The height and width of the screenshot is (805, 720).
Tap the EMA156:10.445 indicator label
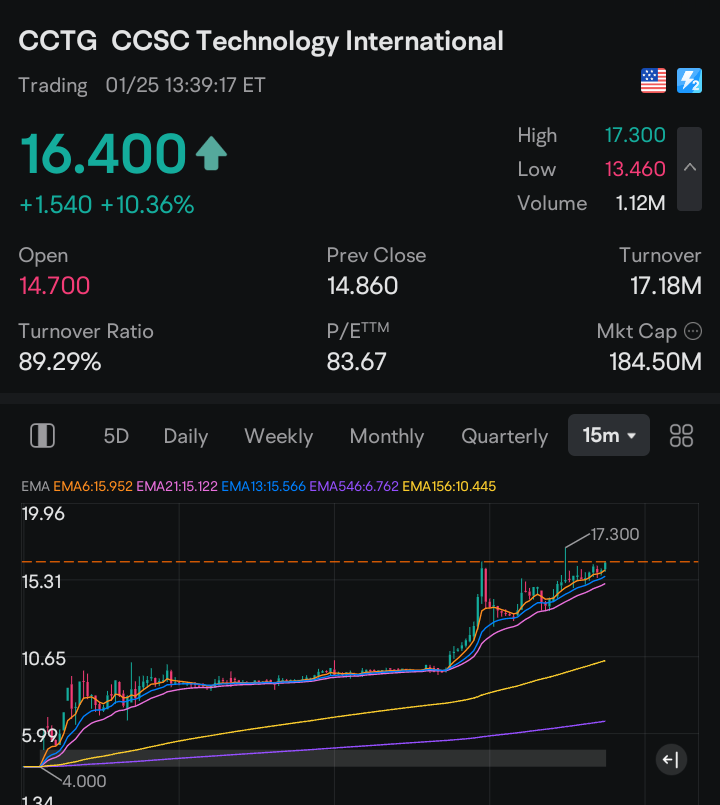click(x=449, y=486)
